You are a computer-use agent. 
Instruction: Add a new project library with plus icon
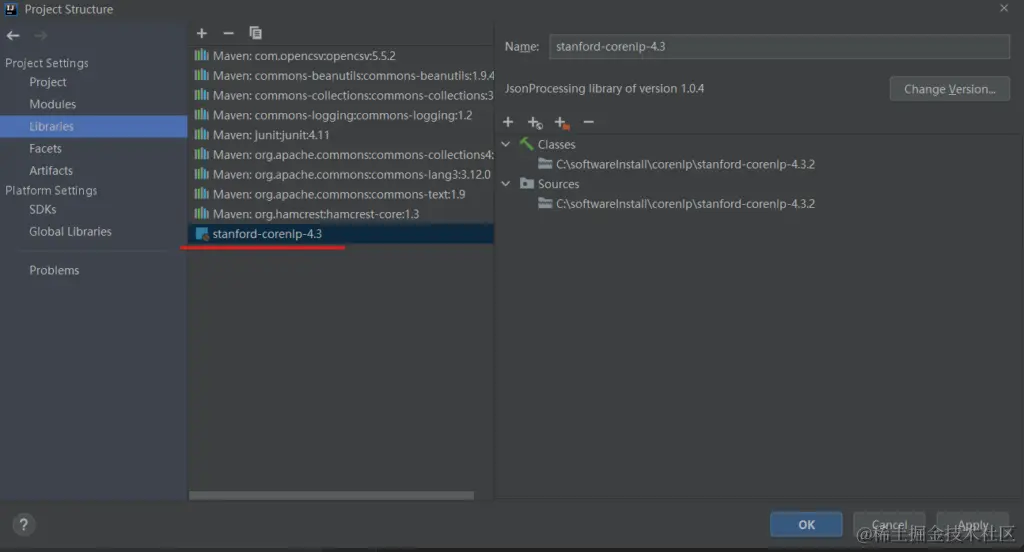pos(202,33)
